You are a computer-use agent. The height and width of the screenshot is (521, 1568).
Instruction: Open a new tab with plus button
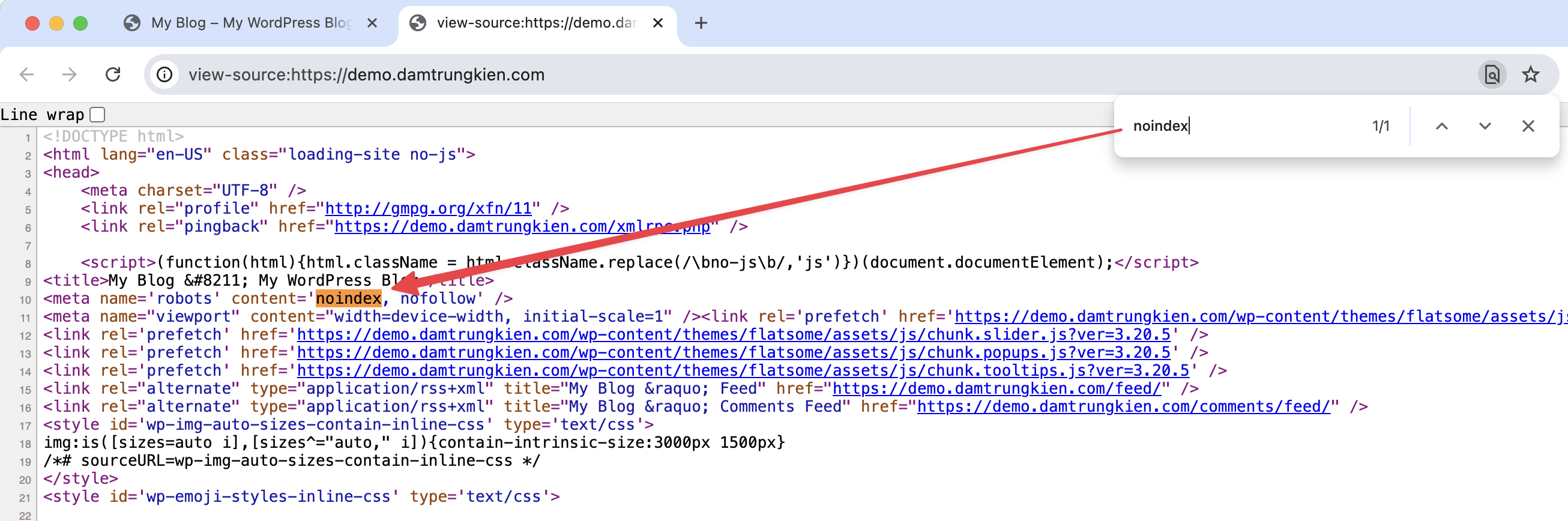(701, 23)
